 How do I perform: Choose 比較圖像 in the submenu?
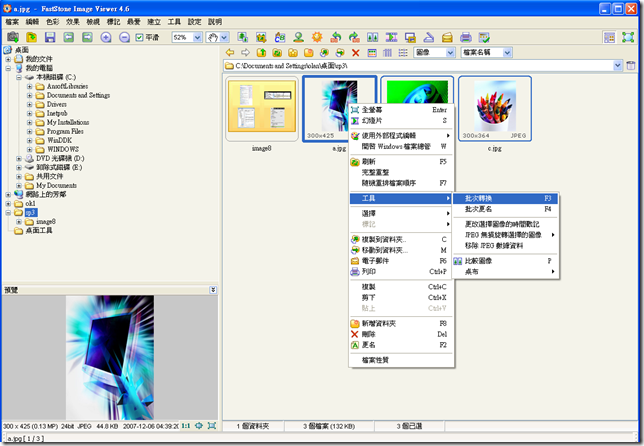(506, 261)
